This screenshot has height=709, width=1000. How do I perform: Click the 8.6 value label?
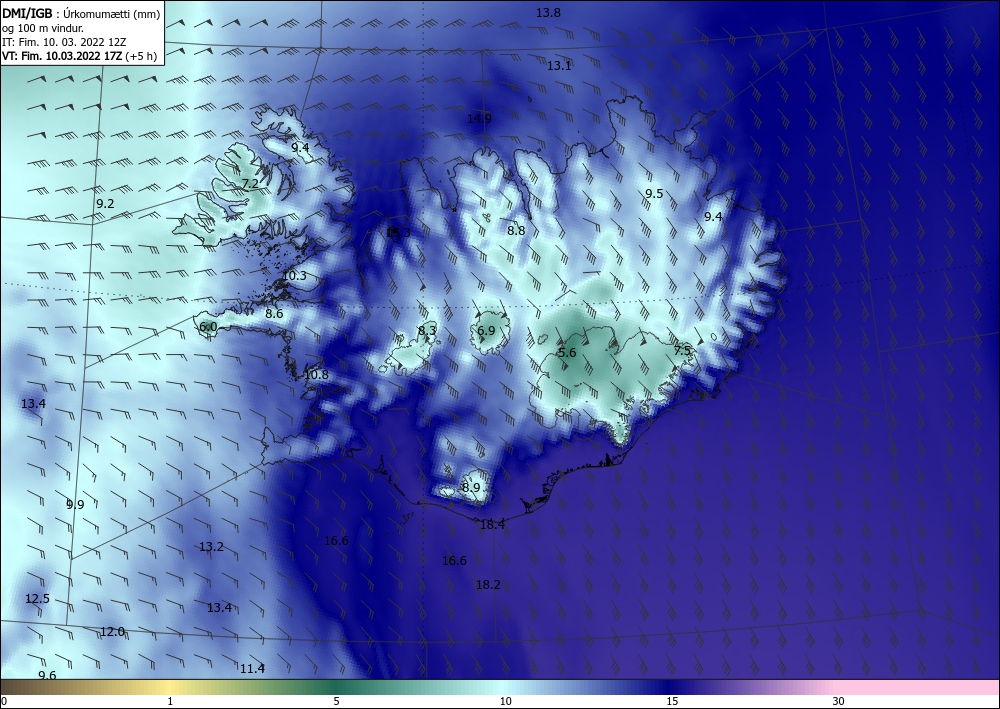pyautogui.click(x=274, y=314)
